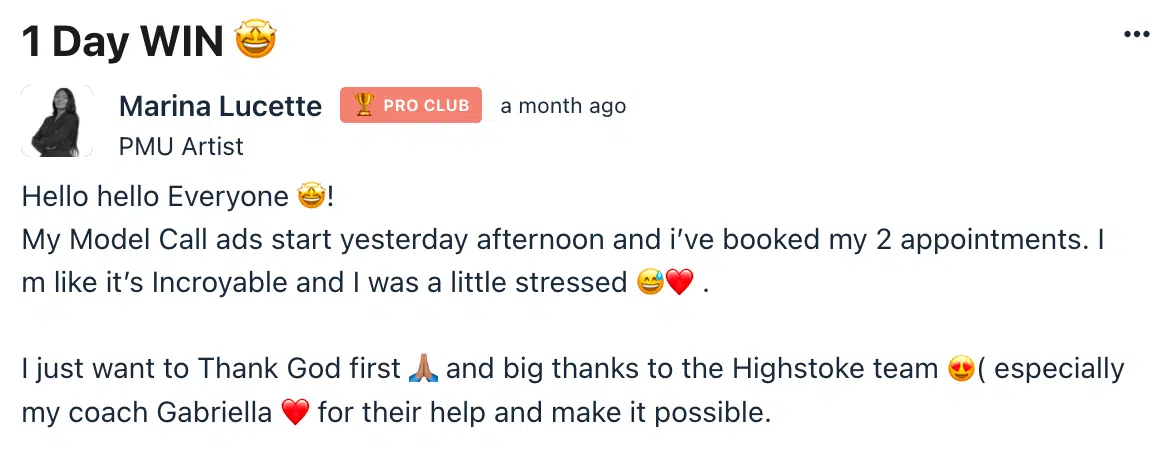Click the "a month ago" timestamp
Image resolution: width=1166 pixels, height=462 pixels.
(563, 106)
